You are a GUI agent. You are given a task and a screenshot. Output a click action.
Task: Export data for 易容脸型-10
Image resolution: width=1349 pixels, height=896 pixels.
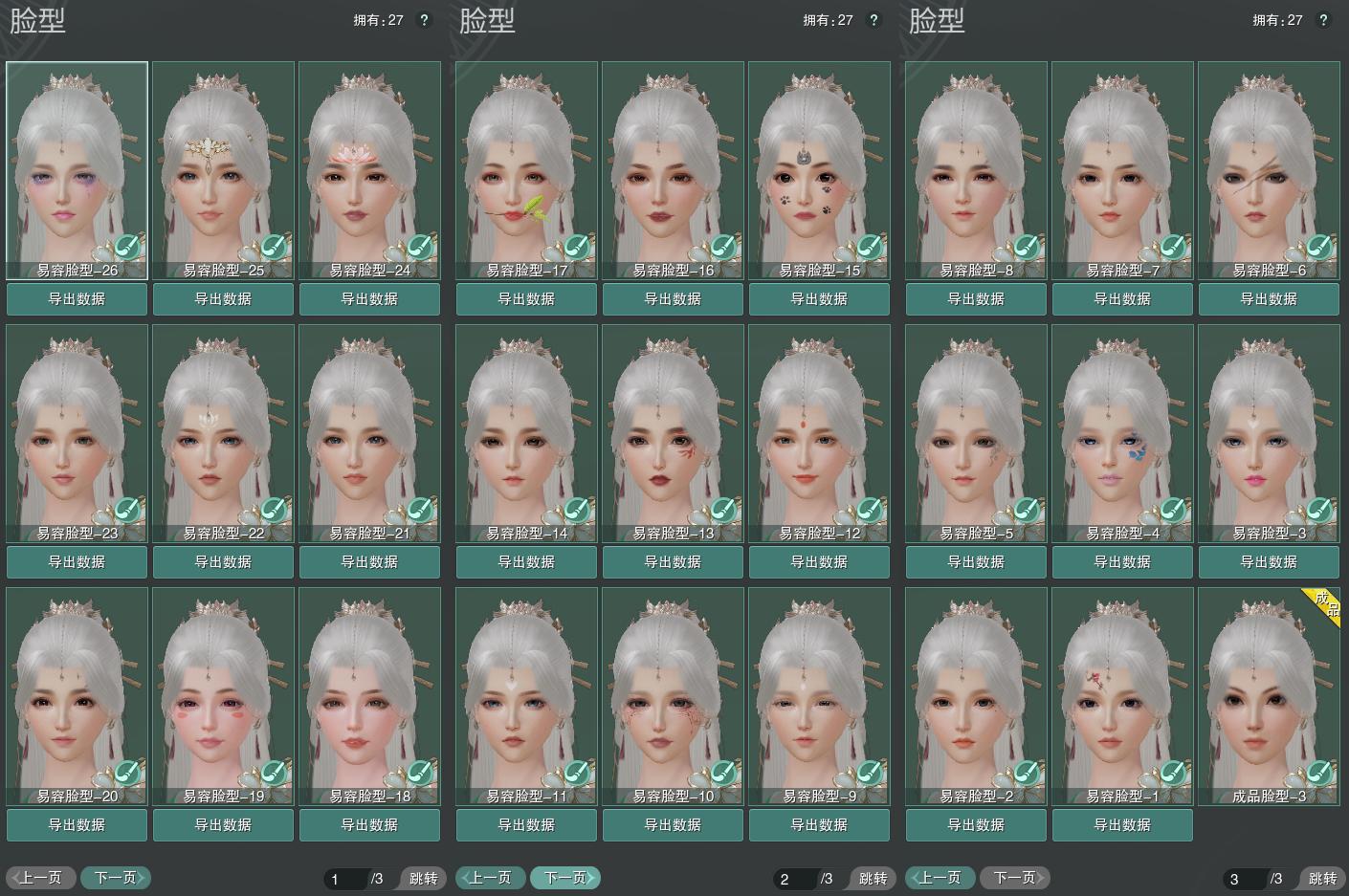tap(673, 824)
